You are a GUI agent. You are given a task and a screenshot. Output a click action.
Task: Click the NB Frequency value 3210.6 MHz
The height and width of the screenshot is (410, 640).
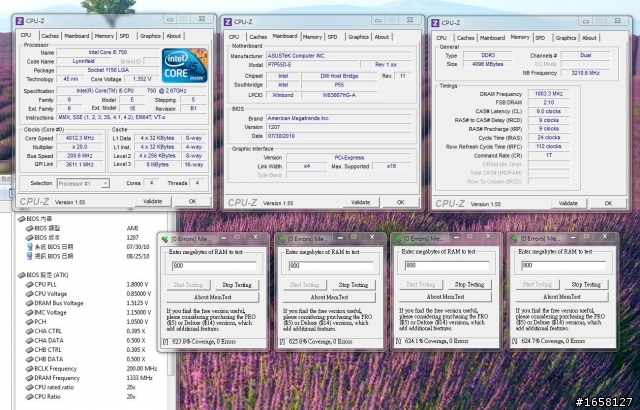pyautogui.click(x=585, y=73)
